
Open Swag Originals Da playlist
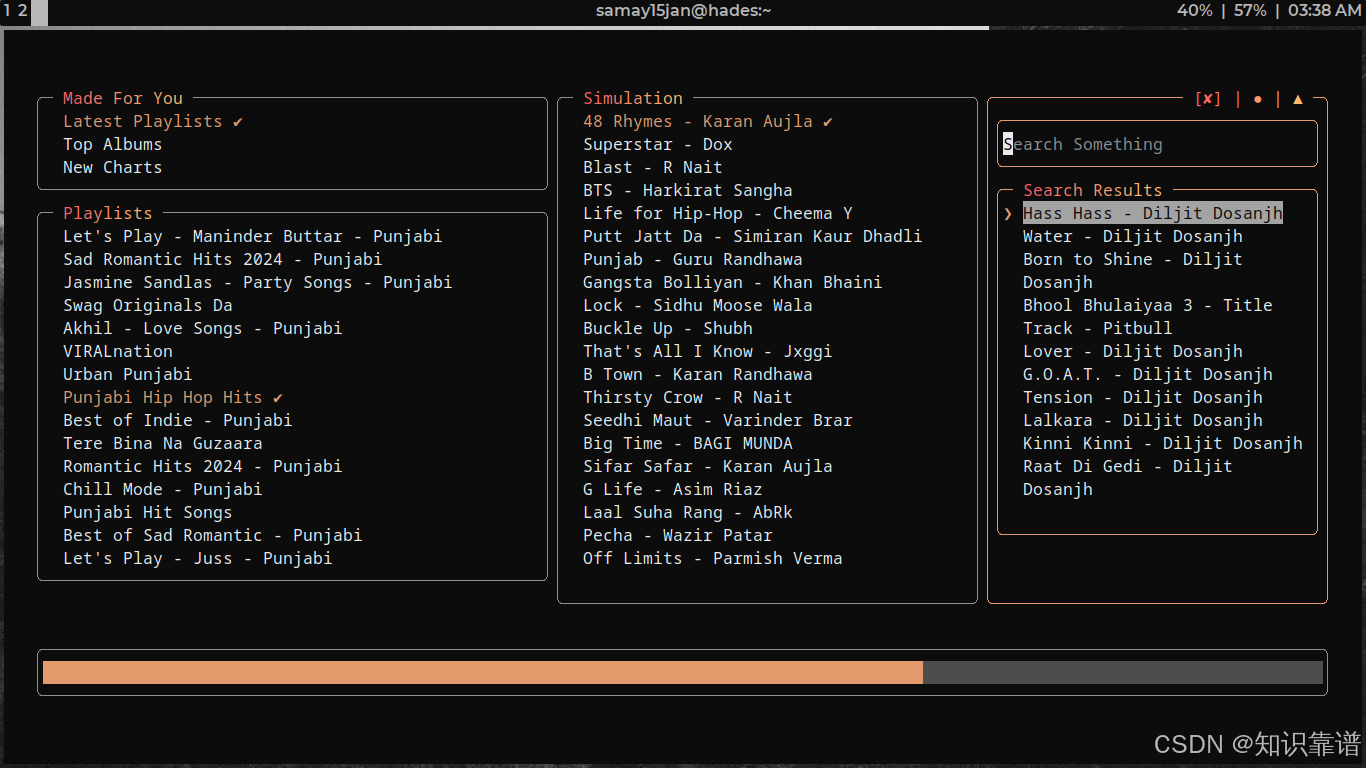point(148,305)
